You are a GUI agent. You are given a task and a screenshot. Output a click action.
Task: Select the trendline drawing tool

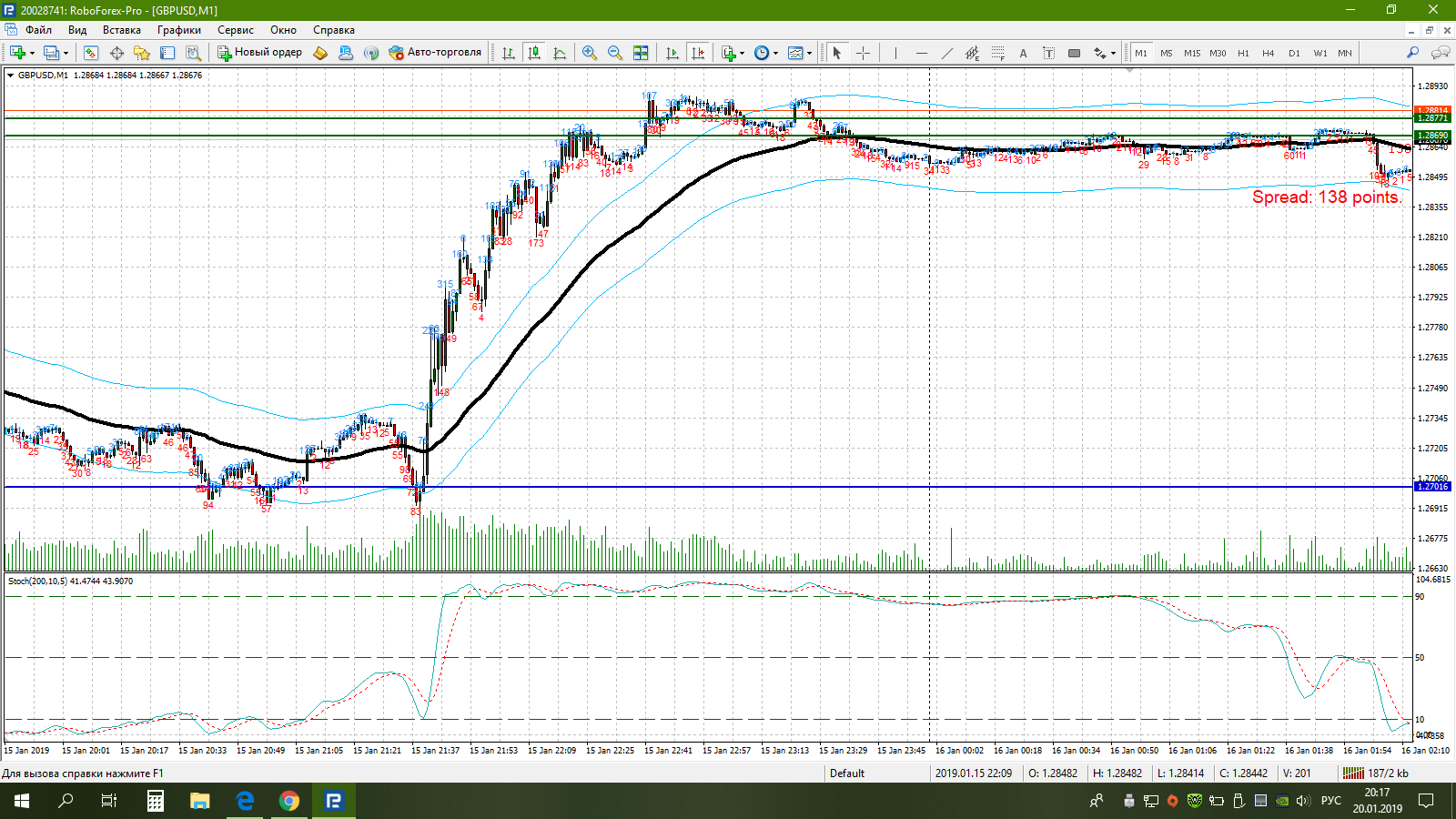(946, 53)
